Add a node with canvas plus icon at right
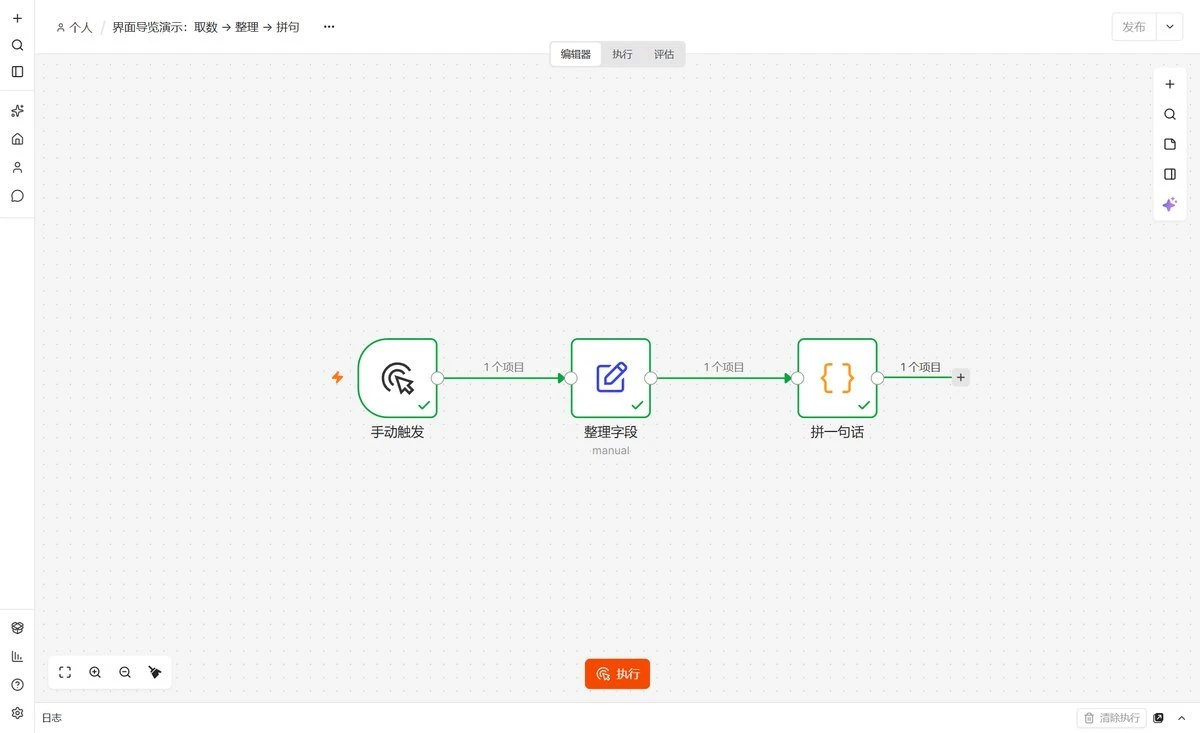The width and height of the screenshot is (1200, 733). click(x=1170, y=84)
